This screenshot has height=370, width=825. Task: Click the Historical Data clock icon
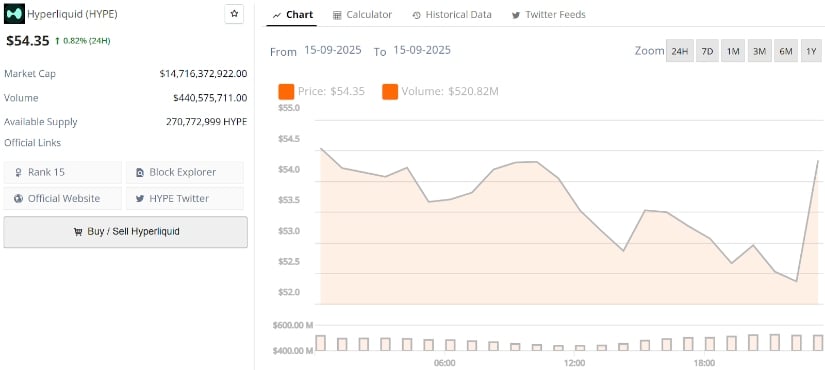(x=417, y=15)
